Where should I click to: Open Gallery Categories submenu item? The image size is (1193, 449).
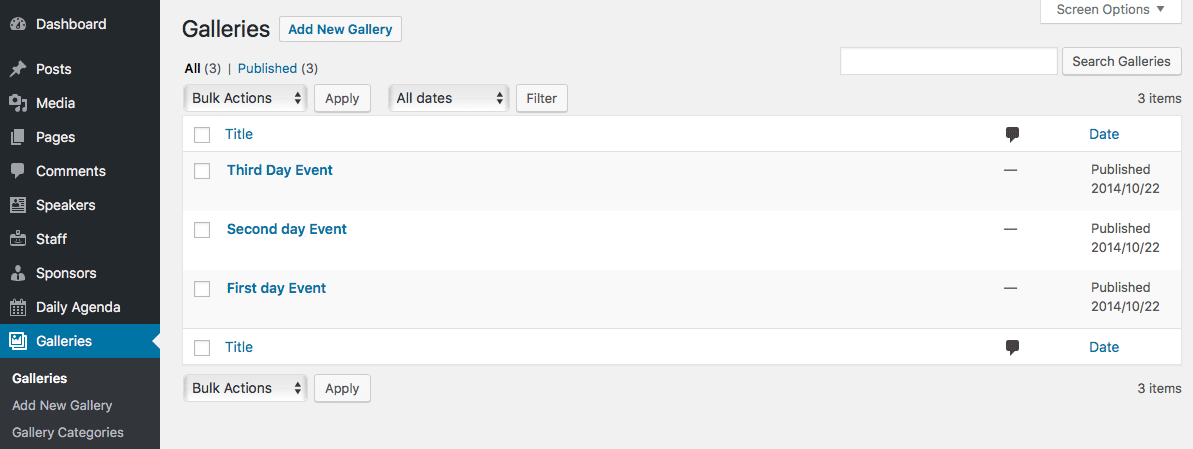[68, 432]
